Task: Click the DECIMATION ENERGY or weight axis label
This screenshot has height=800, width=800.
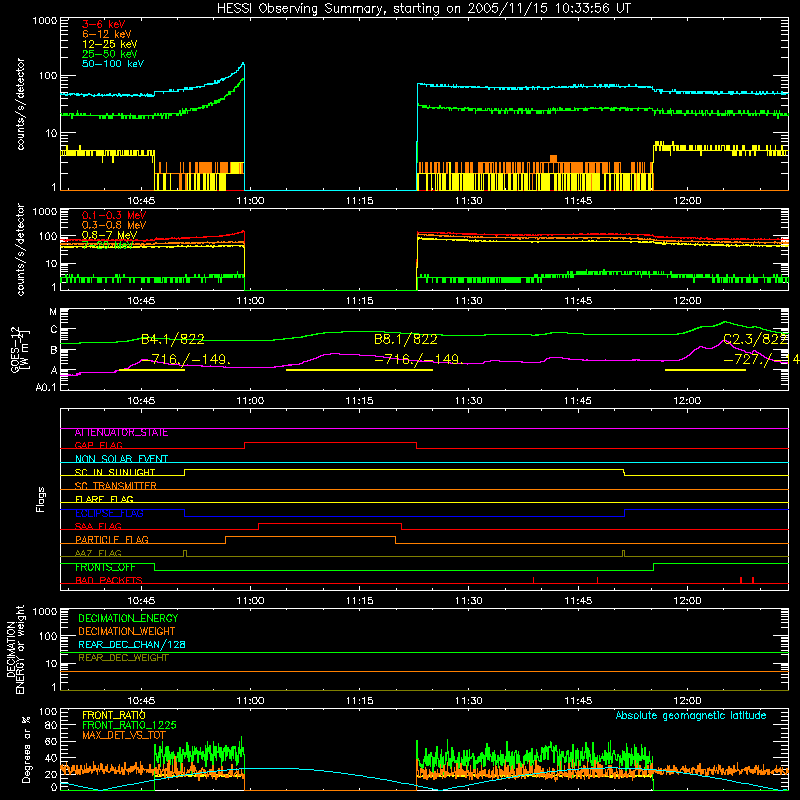Action: point(15,649)
